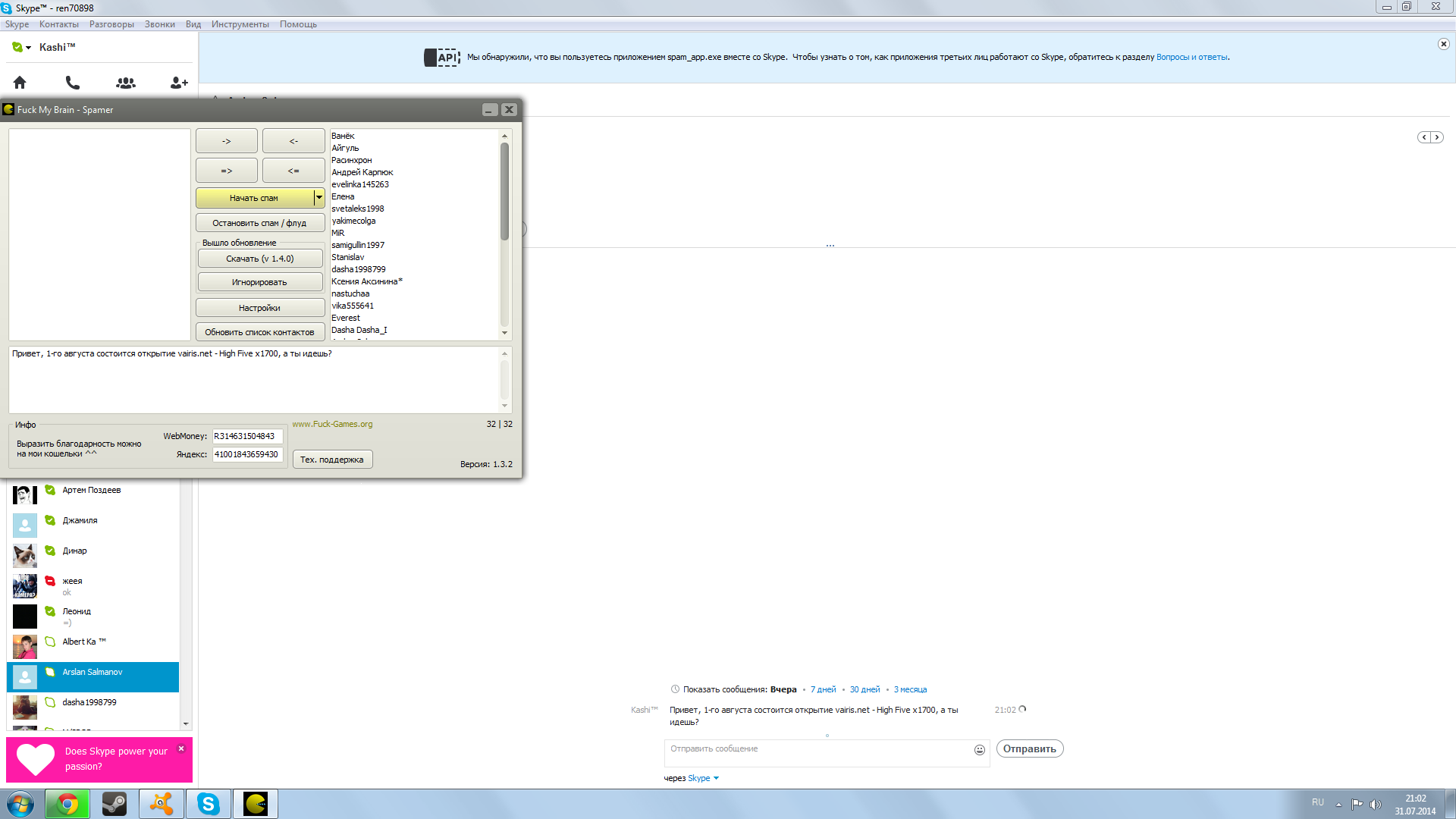The height and width of the screenshot is (819, 1456).
Task: Open Google Chrome from taskbar
Action: pos(67,804)
